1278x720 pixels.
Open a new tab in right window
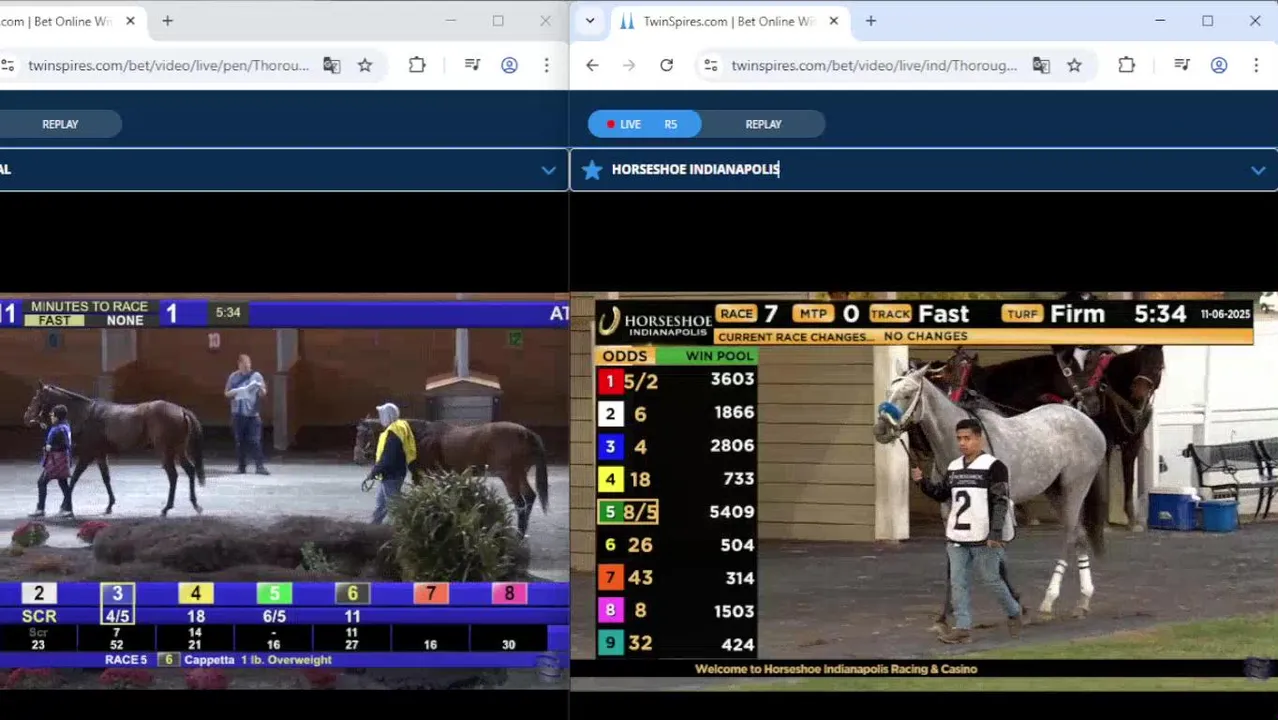pyautogui.click(x=870, y=21)
